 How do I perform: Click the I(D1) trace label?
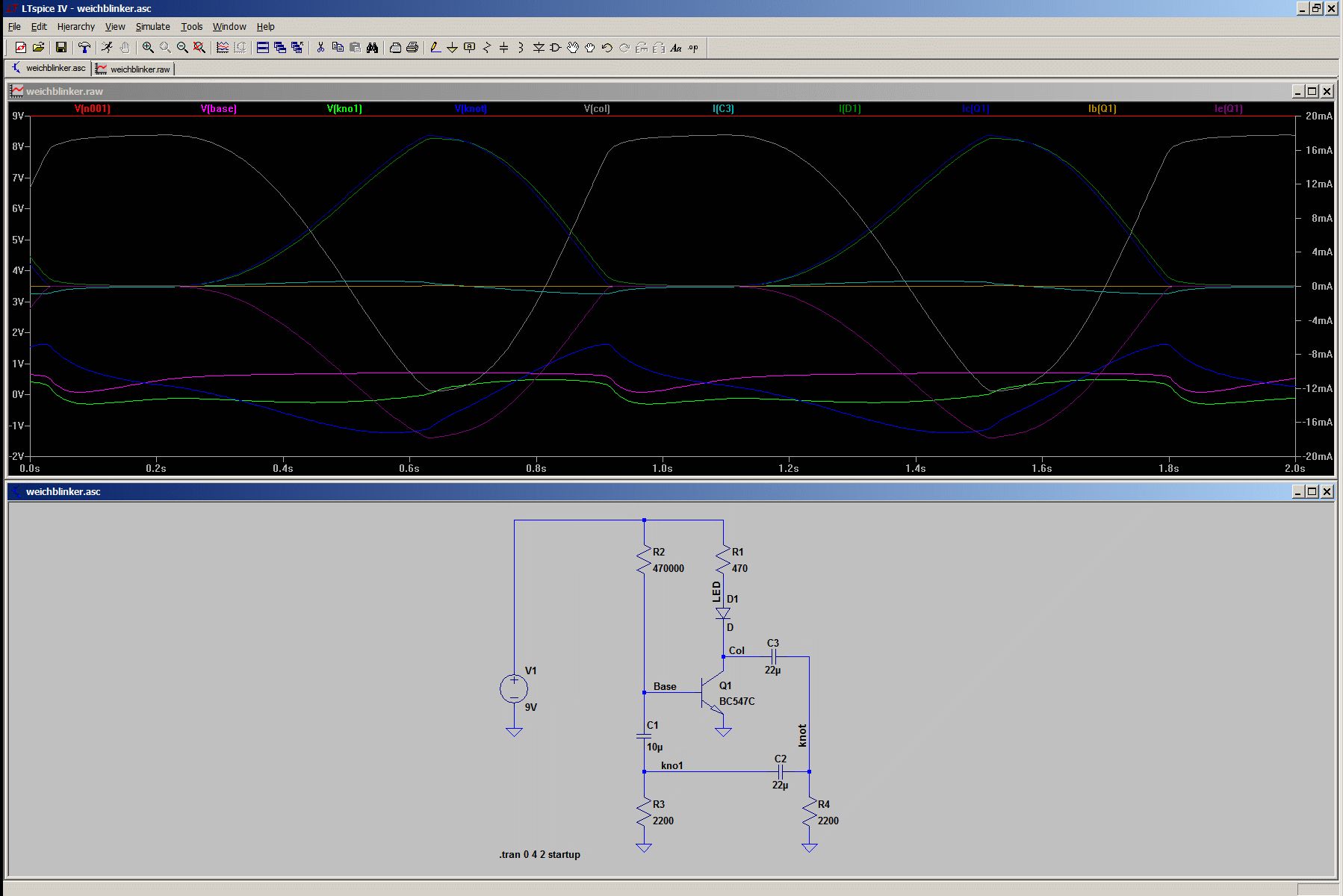(x=849, y=109)
